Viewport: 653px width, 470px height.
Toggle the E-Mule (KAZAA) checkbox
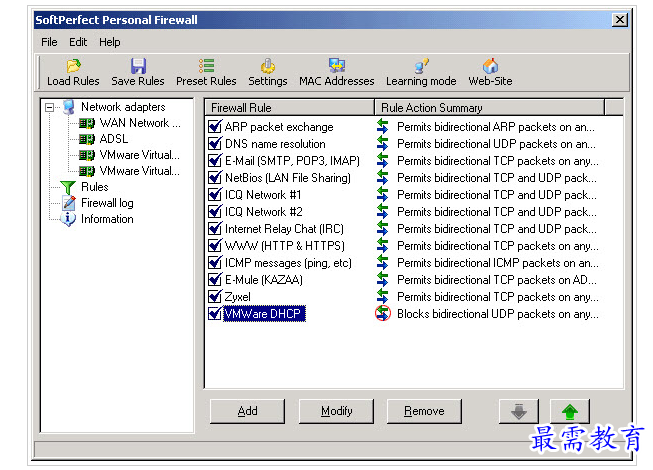click(x=215, y=280)
